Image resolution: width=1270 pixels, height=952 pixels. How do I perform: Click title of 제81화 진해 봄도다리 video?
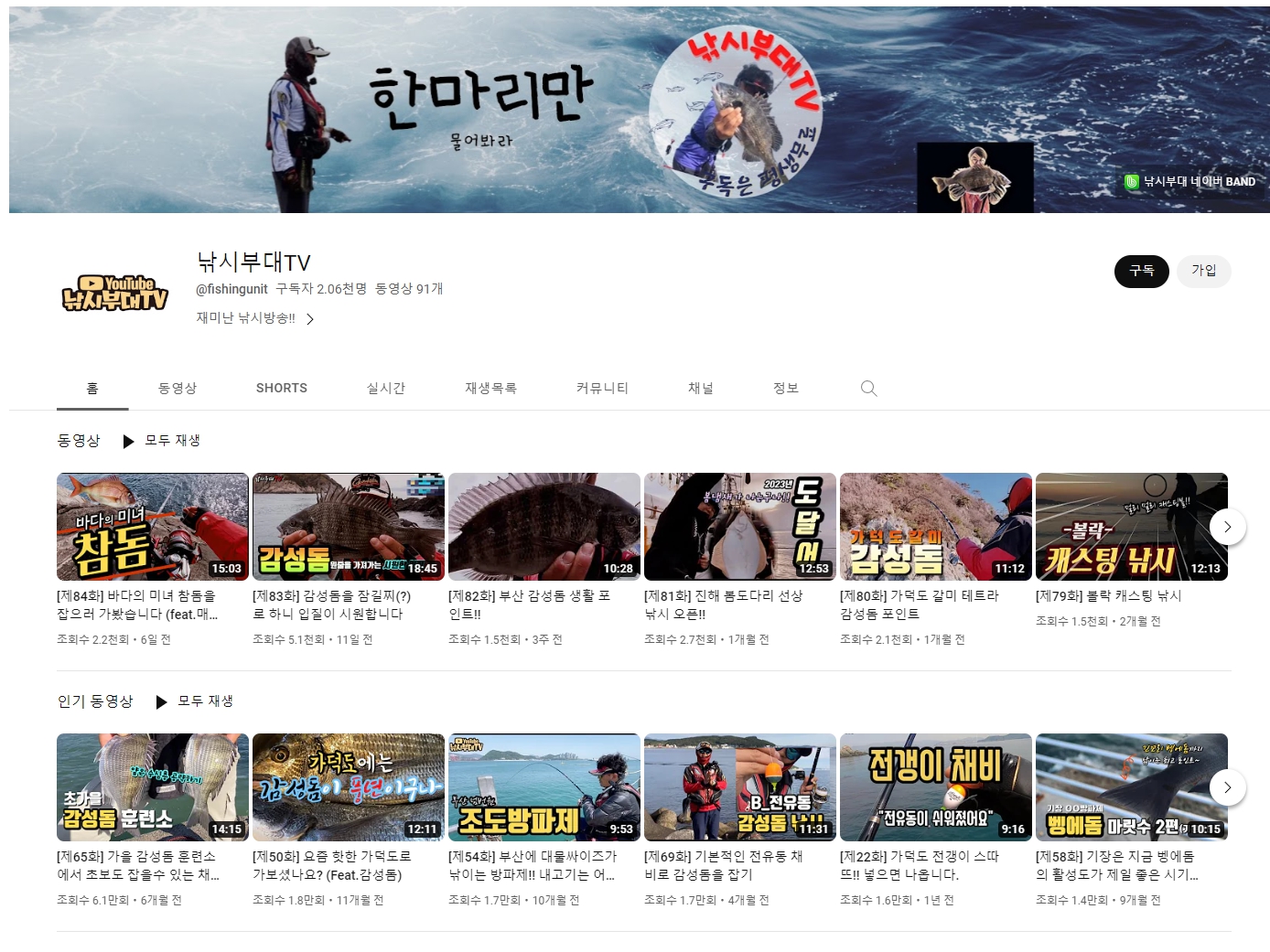723,604
